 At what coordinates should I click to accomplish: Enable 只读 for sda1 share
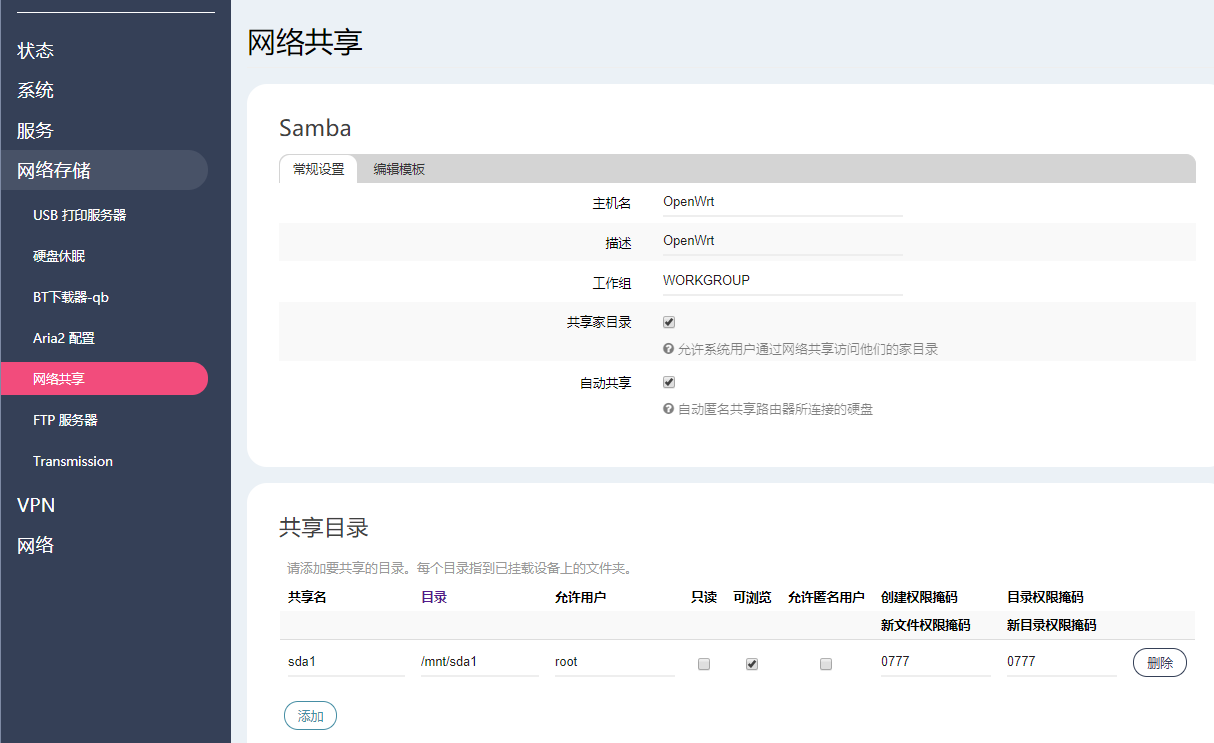tap(704, 664)
